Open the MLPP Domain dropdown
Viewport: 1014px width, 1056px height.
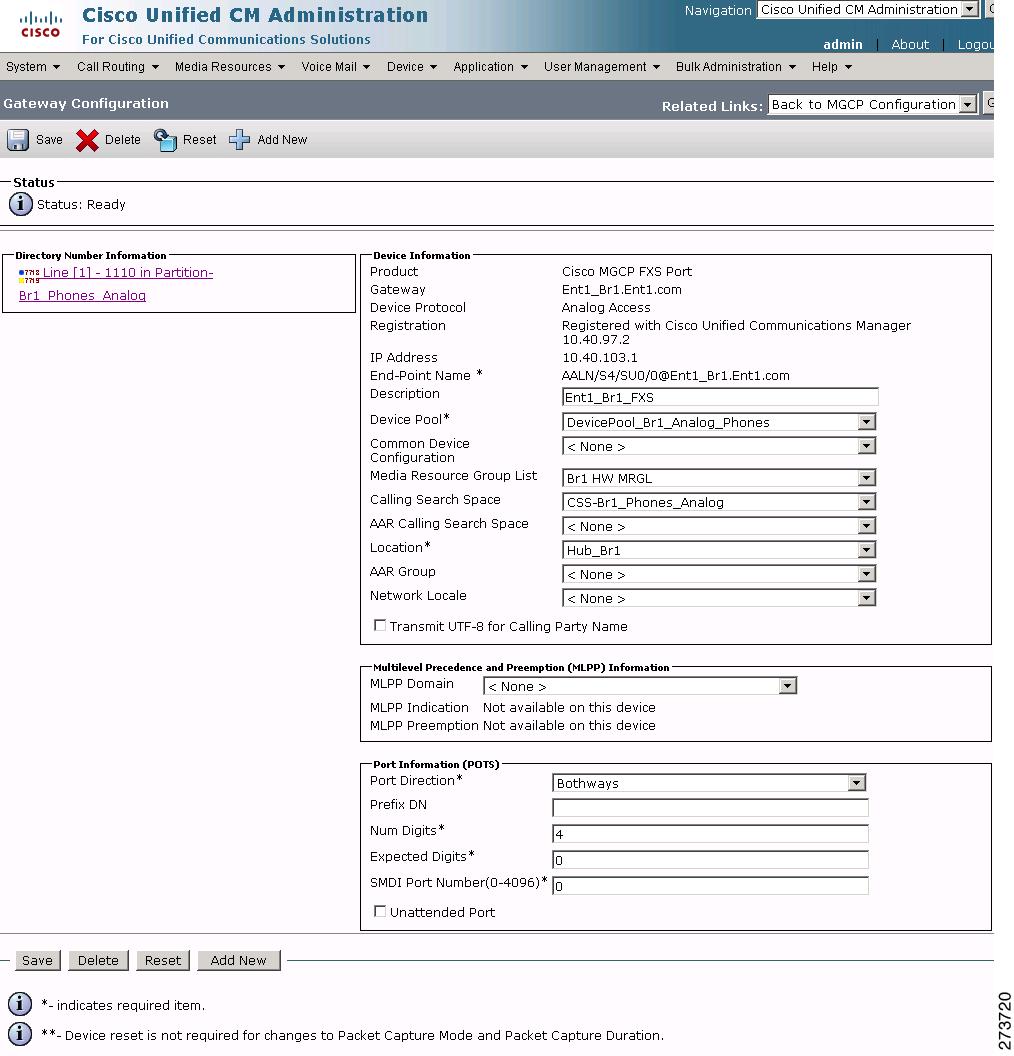640,686
